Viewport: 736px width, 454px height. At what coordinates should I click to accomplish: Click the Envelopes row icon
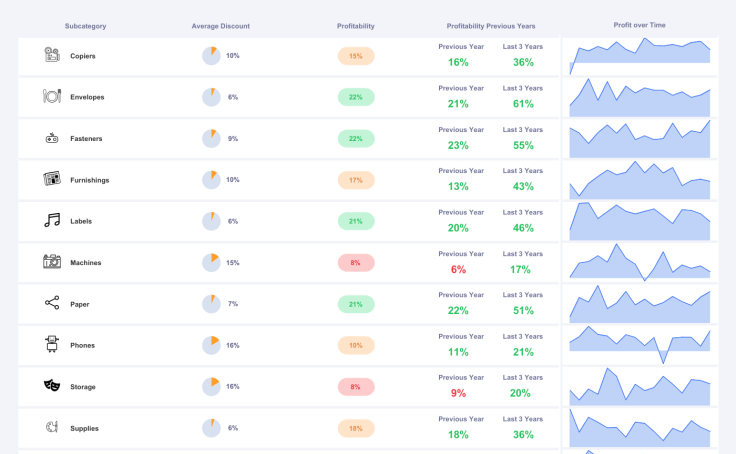52,97
